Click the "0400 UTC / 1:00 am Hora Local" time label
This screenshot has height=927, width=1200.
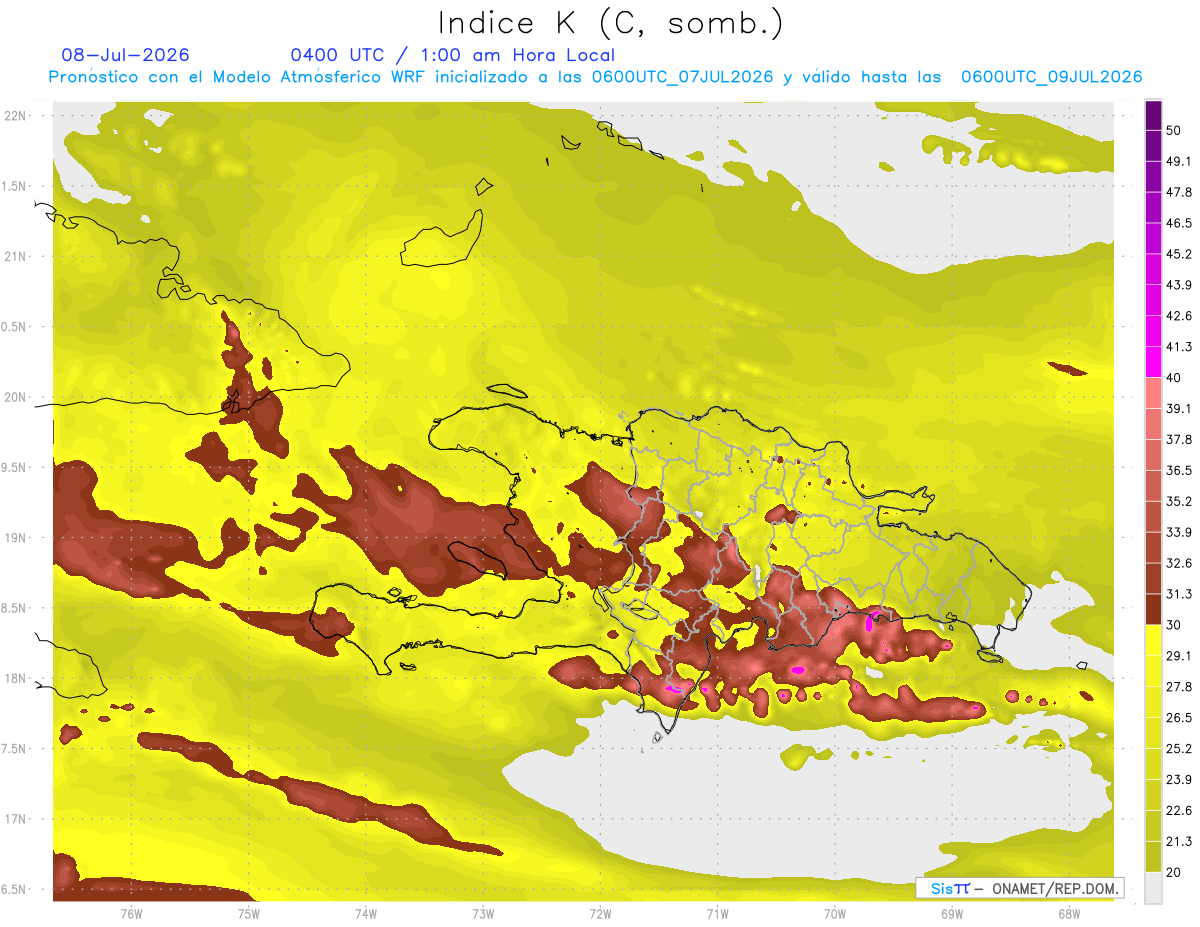[452, 55]
